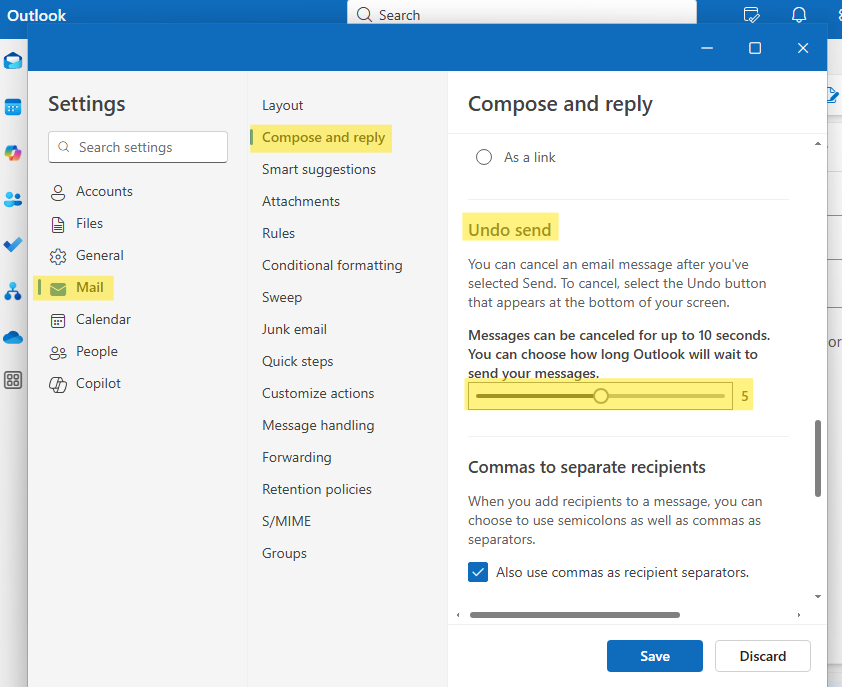The image size is (842, 687).
Task: Open the Forwarding section
Action: (296, 457)
